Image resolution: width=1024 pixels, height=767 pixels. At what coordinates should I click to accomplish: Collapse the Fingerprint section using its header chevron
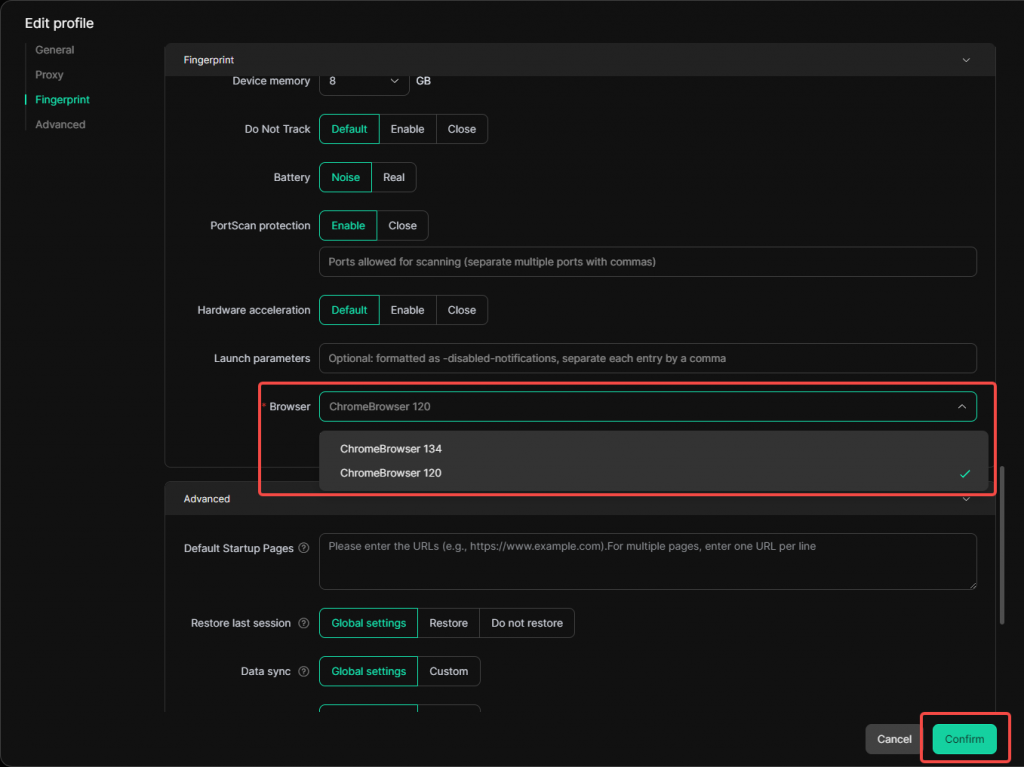966,60
